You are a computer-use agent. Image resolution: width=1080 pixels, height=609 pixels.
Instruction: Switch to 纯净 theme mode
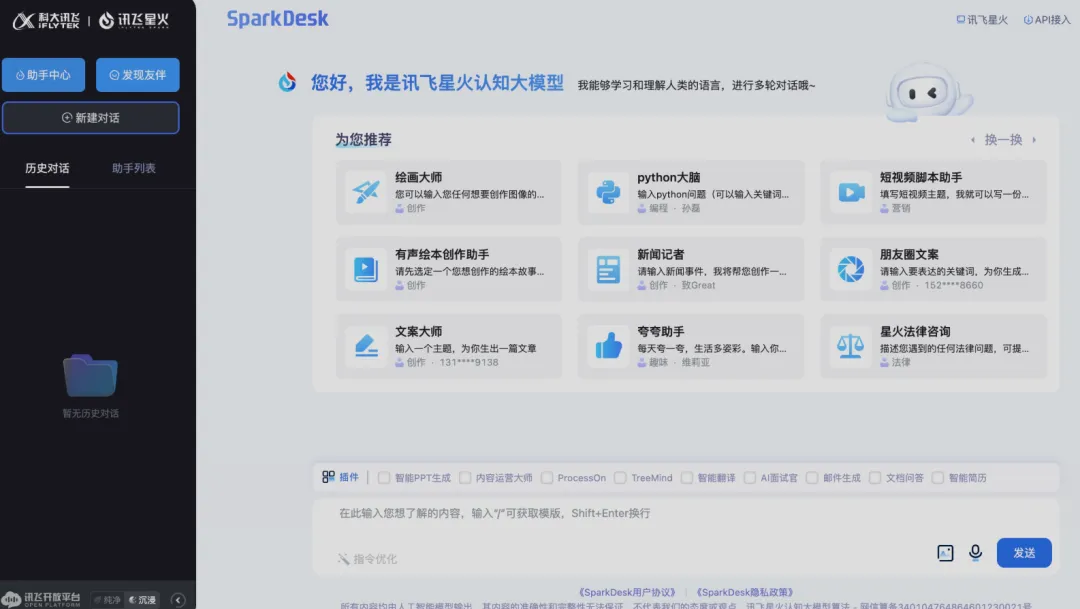coord(107,600)
